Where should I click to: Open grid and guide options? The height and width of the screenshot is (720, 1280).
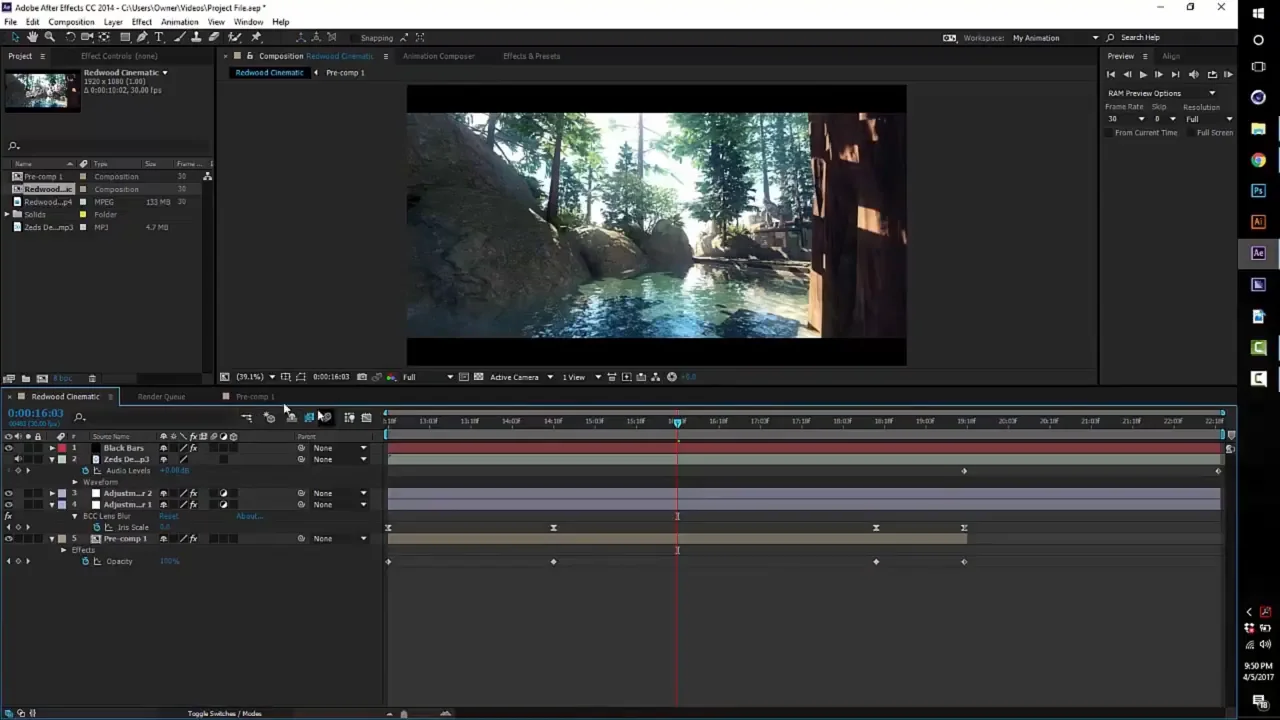click(x=286, y=377)
